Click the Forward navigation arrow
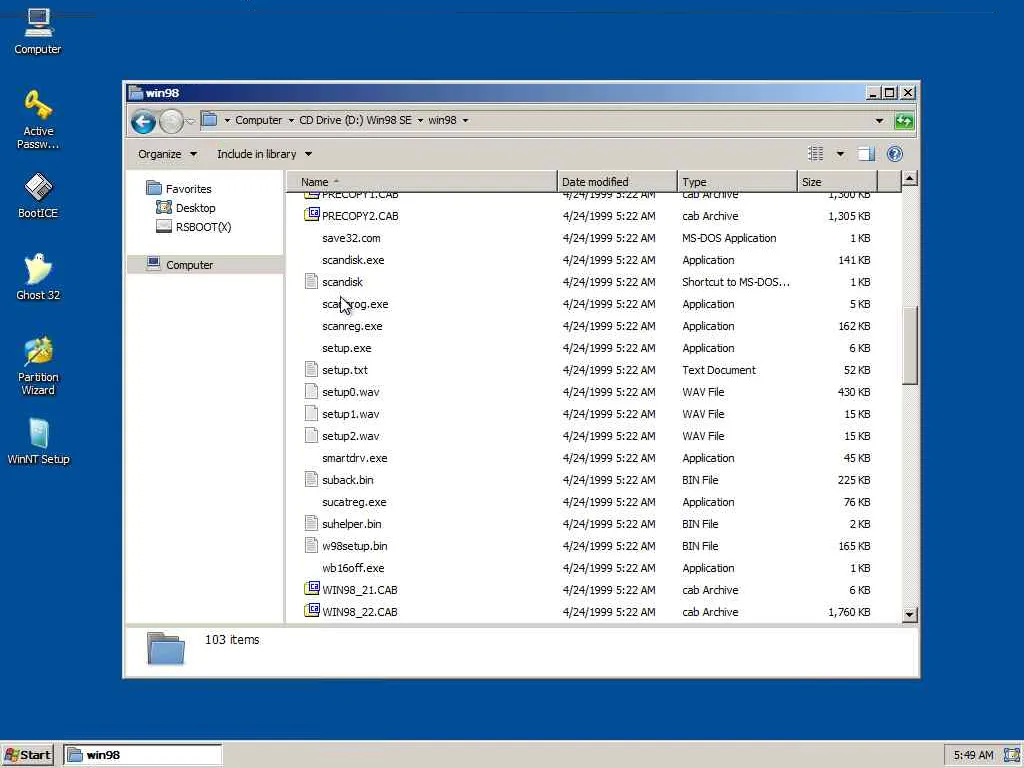The height and width of the screenshot is (768, 1024). pos(171,121)
